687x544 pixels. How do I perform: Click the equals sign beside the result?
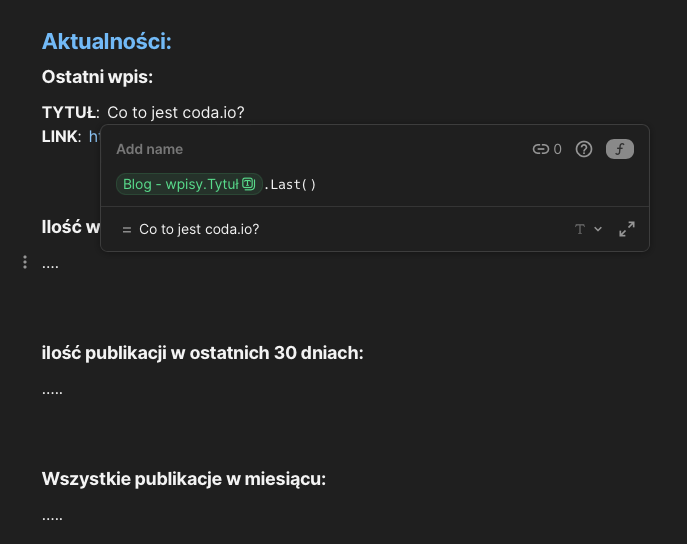coord(126,230)
